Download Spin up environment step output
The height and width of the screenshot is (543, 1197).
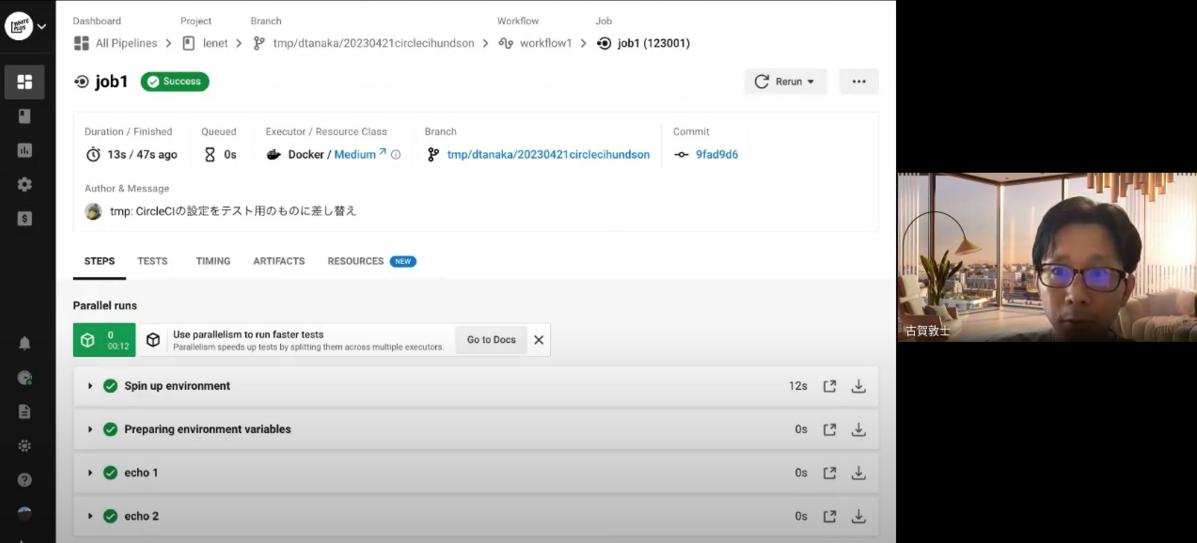tap(859, 386)
